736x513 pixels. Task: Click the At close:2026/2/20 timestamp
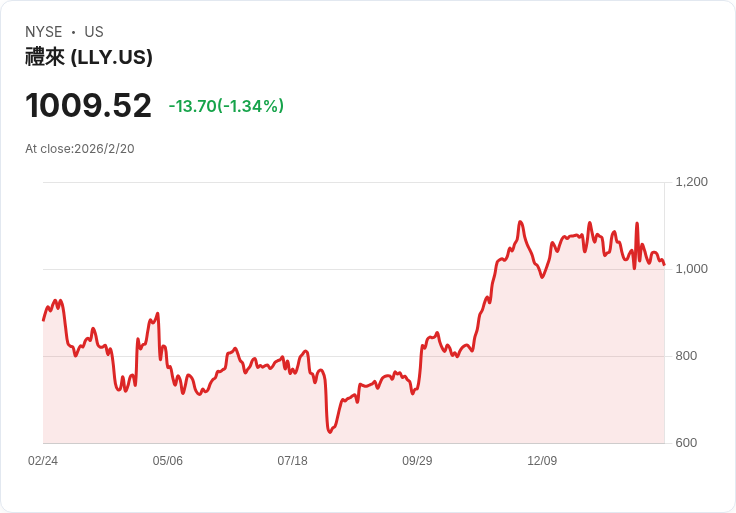tap(80, 149)
